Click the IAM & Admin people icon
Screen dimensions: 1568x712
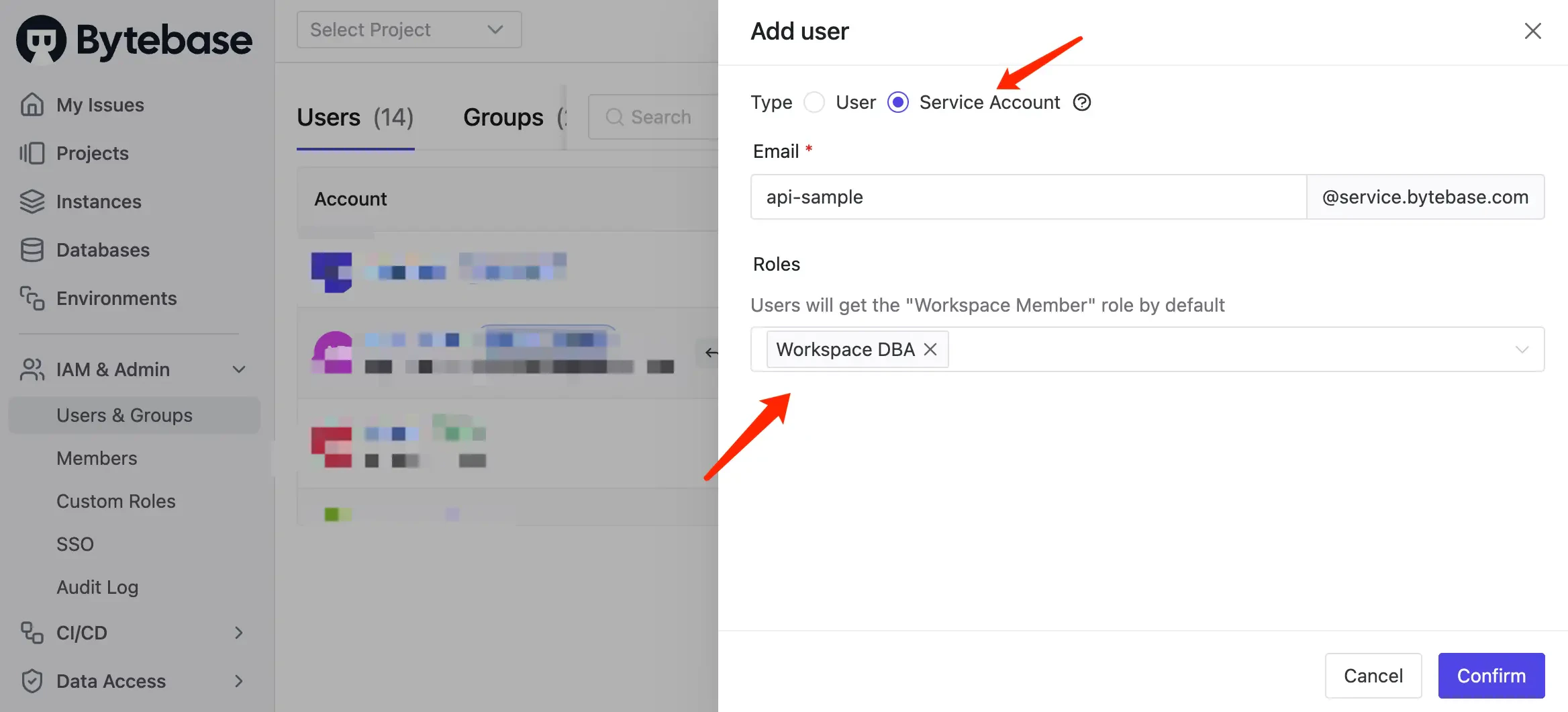32,369
